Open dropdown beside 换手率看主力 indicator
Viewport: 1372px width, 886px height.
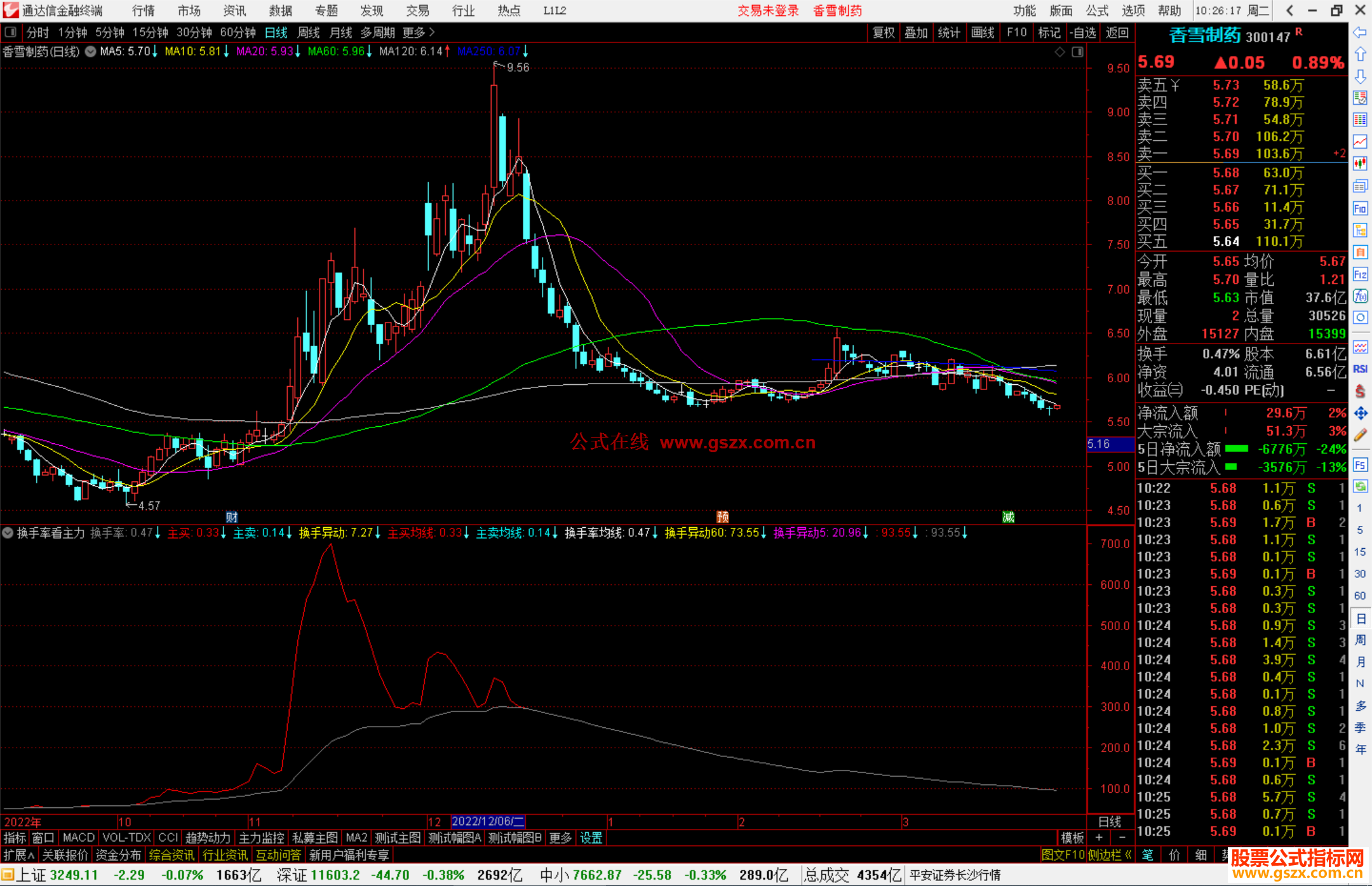[x=8, y=533]
